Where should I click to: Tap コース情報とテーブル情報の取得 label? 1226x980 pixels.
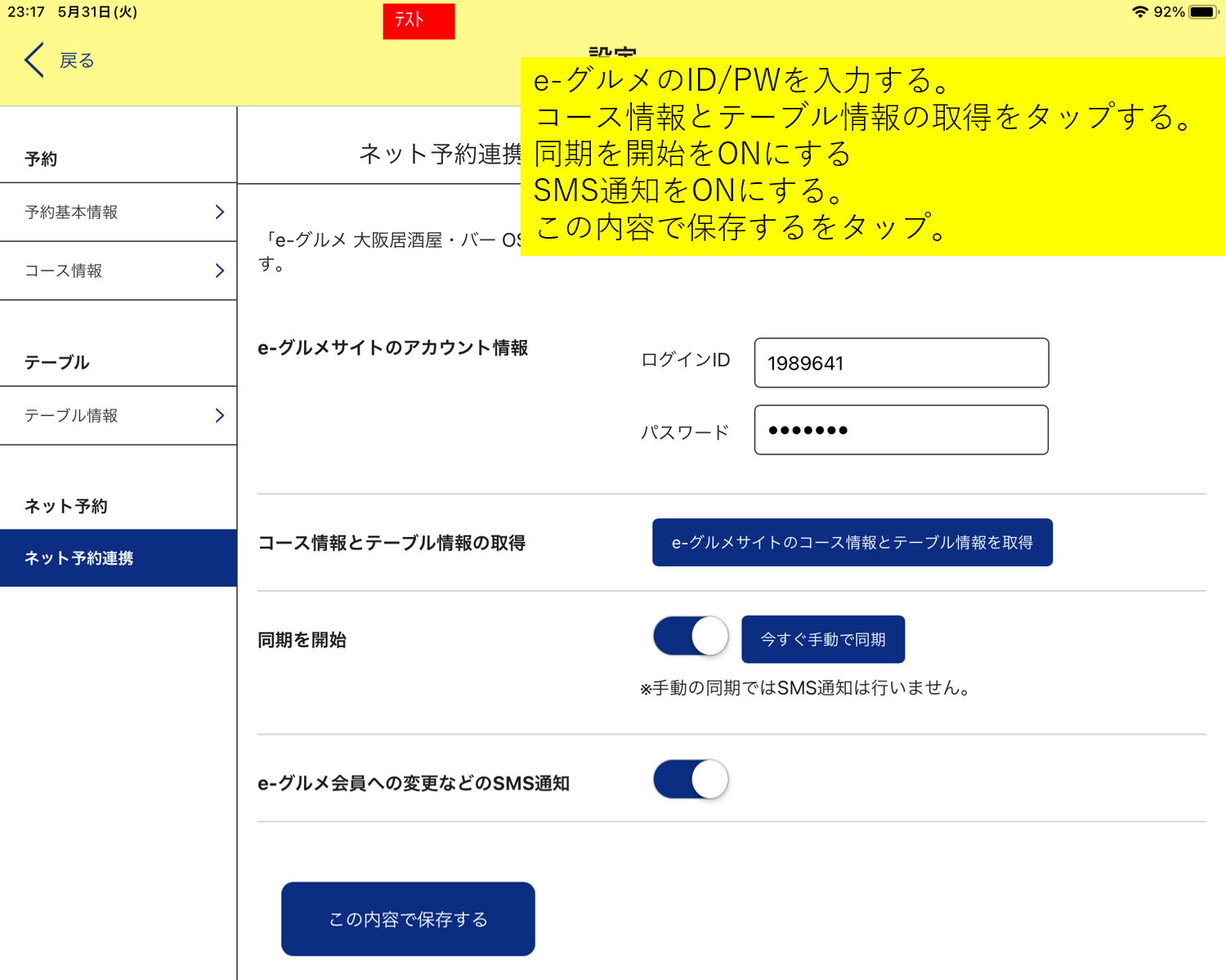(392, 543)
